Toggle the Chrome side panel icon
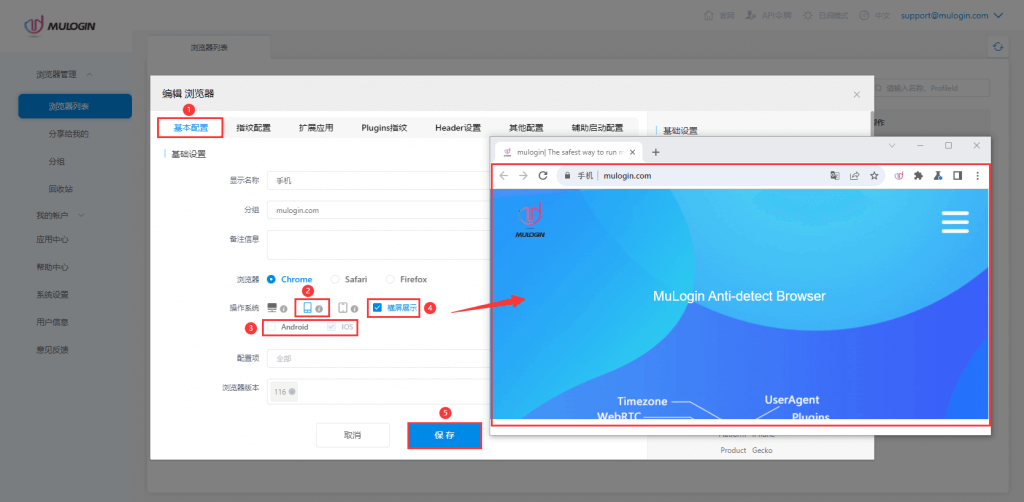Screen dimensions: 1024x502 [x=957, y=176]
